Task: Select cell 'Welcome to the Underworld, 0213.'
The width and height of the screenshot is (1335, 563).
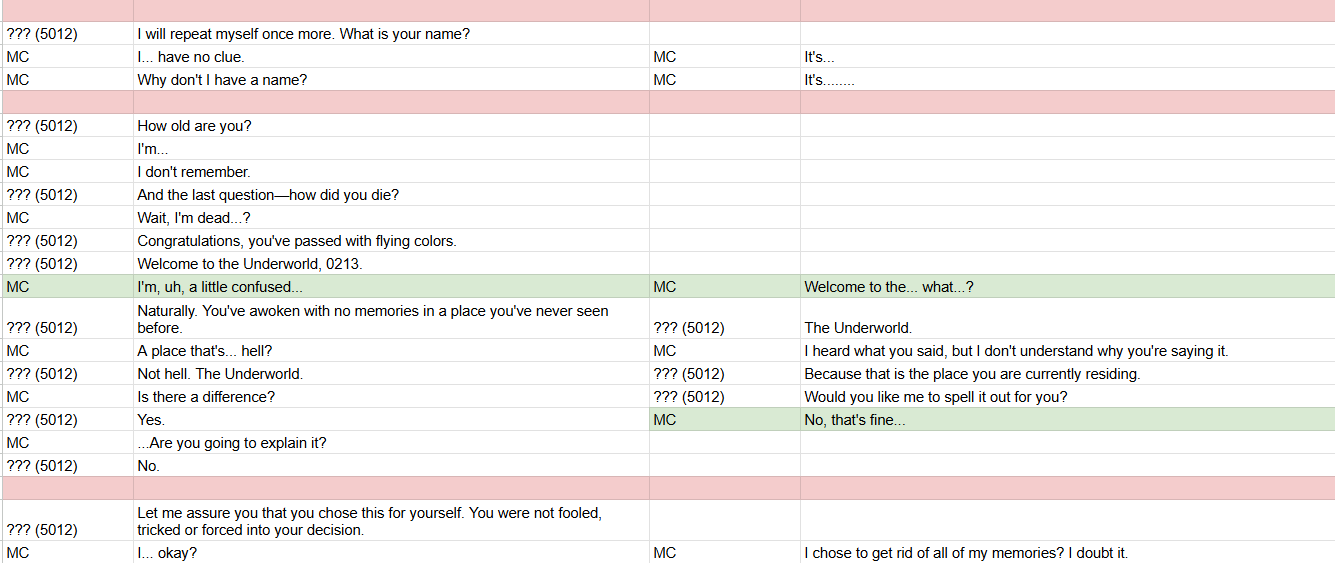Action: [391, 264]
